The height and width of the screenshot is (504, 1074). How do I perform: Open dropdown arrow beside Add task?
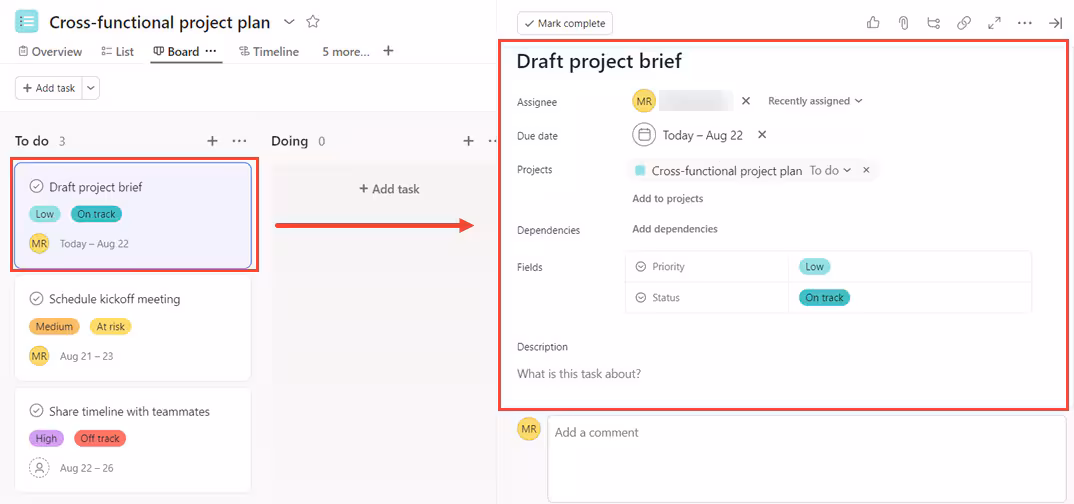(x=91, y=88)
